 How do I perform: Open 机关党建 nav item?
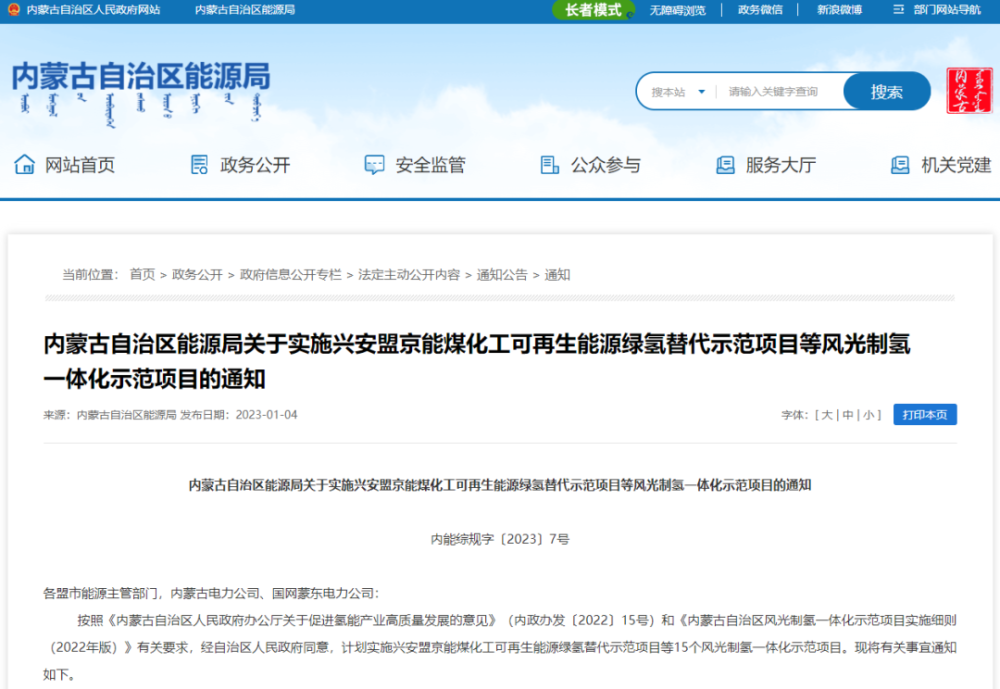pyautogui.click(x=956, y=165)
